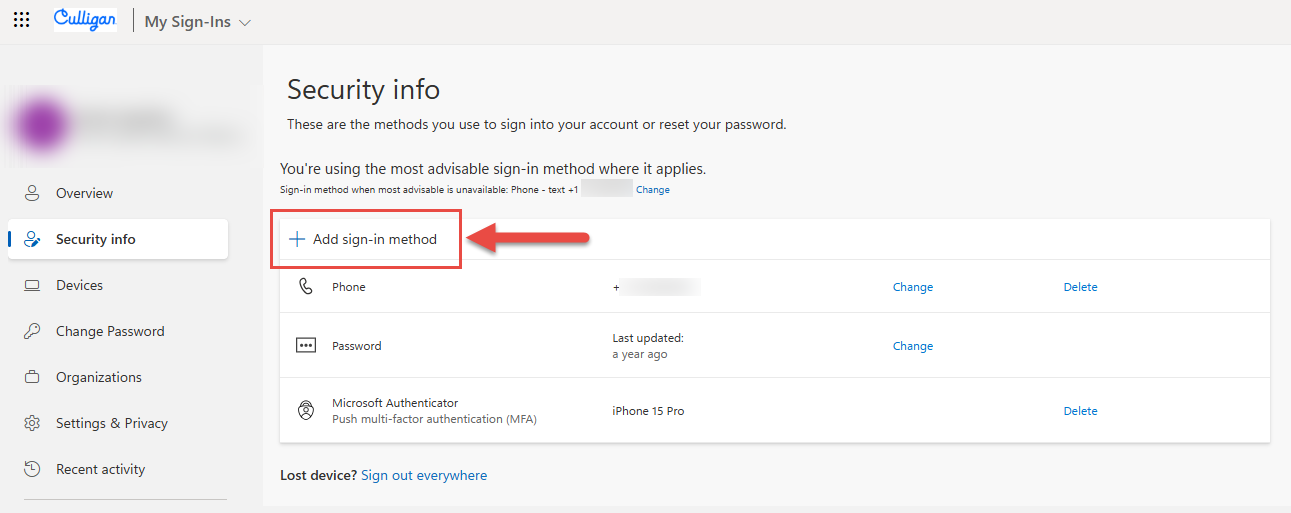Image resolution: width=1291 pixels, height=513 pixels.
Task: Change the default sign-in method link
Action: coord(653,190)
